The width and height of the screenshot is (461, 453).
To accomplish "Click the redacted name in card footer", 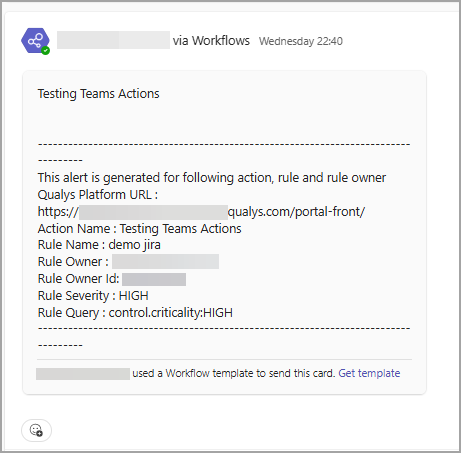I will pyautogui.click(x=83, y=374).
